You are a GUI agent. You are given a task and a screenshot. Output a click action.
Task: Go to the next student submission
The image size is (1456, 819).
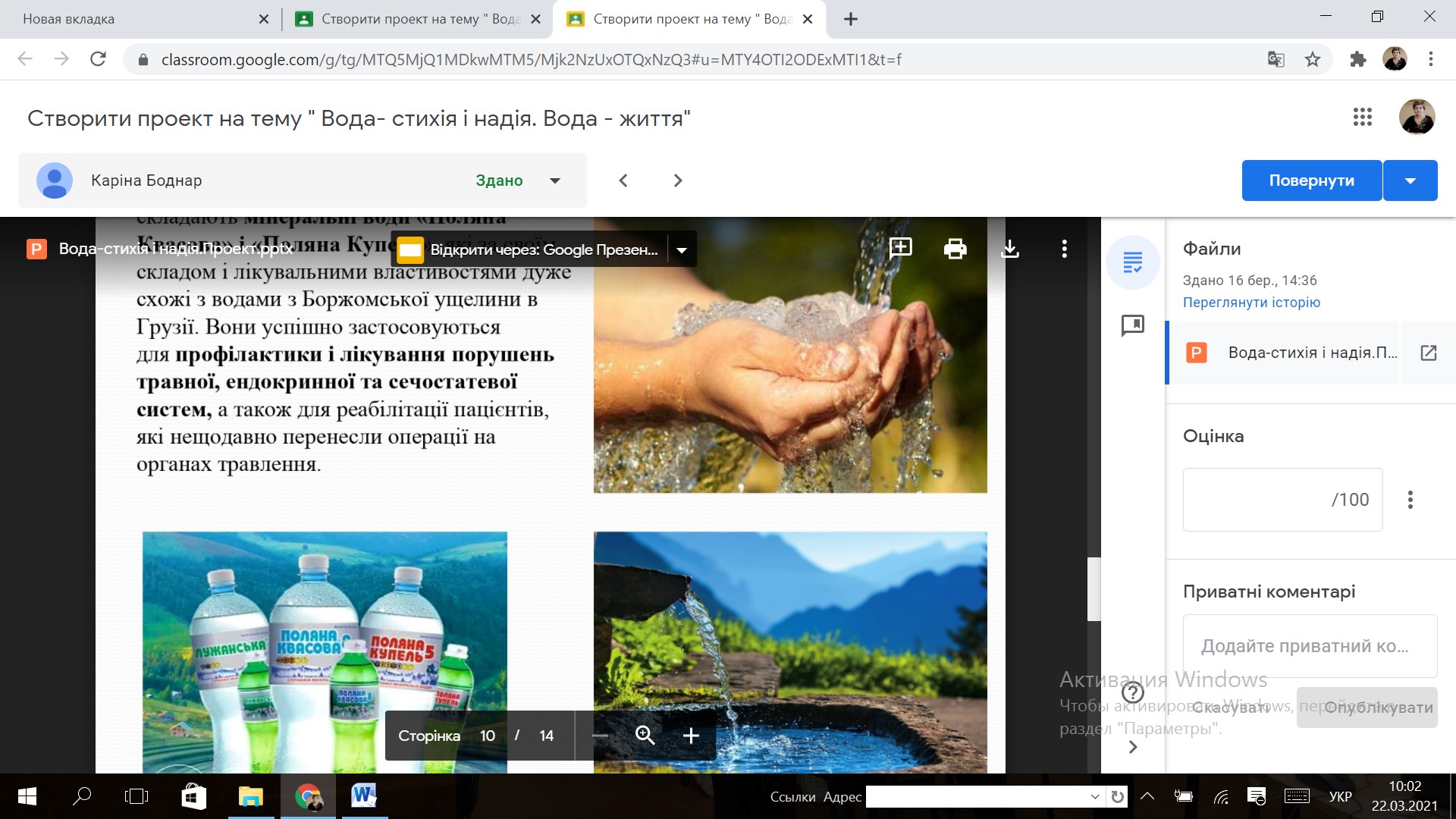tap(678, 180)
